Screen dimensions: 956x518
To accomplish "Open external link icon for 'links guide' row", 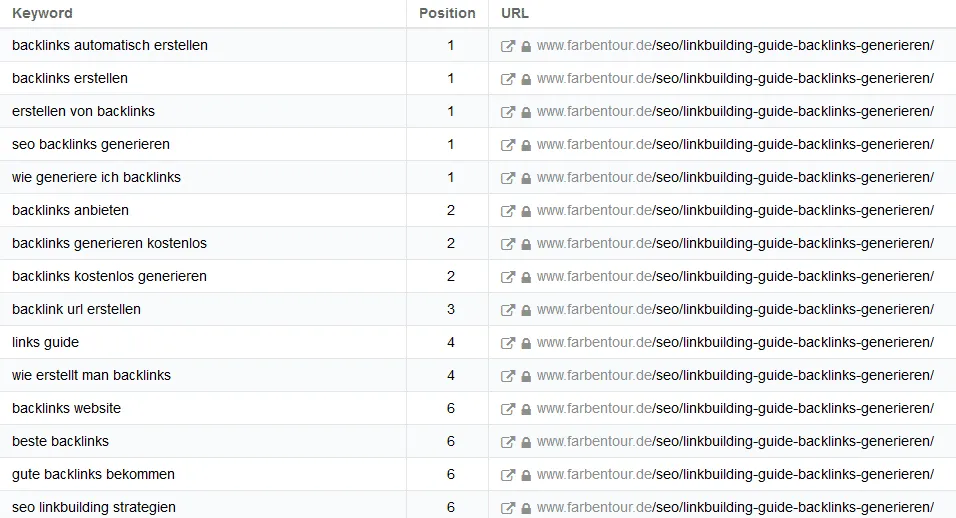I will [507, 343].
